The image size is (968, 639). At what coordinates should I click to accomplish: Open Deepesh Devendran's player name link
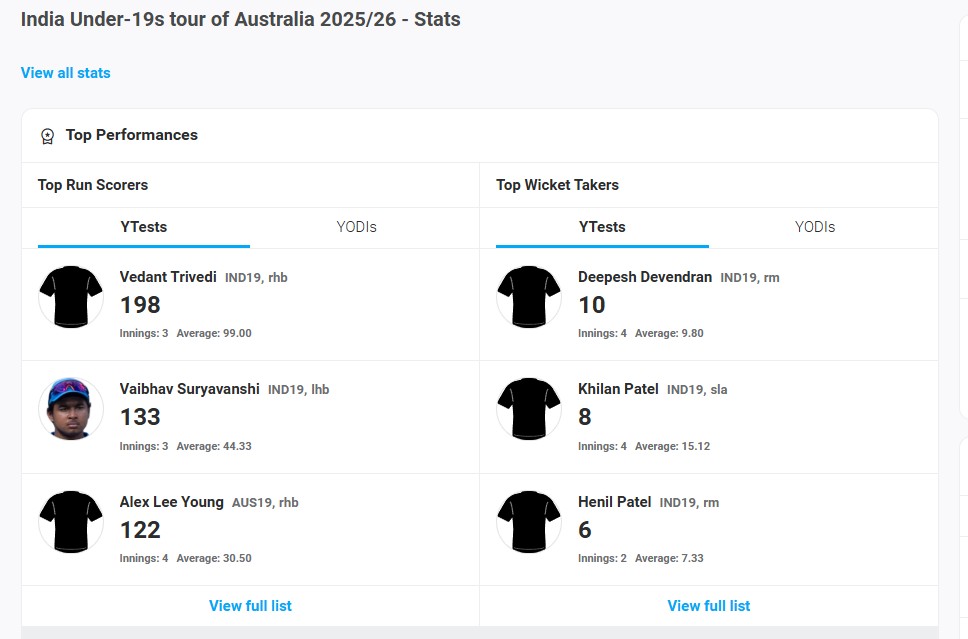click(645, 277)
